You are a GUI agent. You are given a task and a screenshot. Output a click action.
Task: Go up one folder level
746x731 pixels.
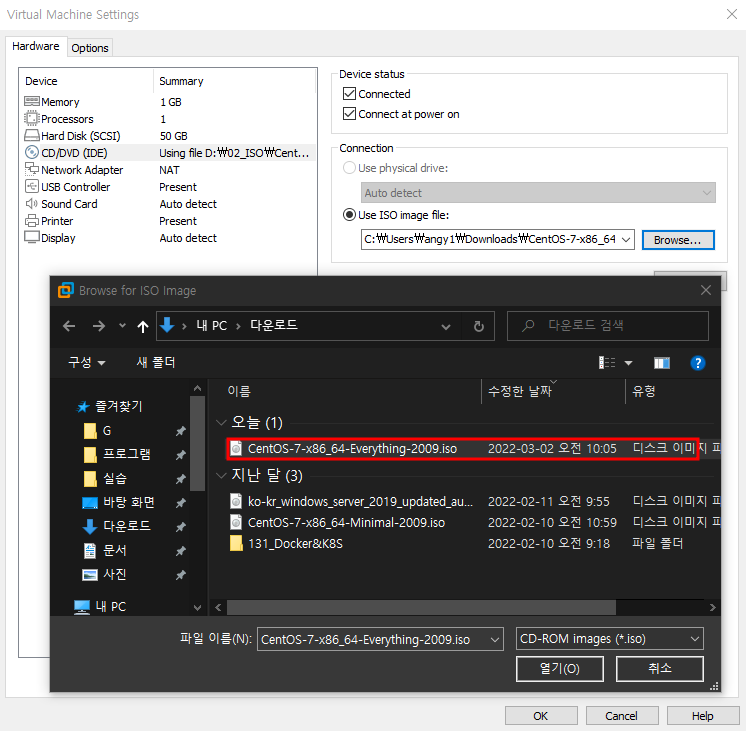coord(143,326)
